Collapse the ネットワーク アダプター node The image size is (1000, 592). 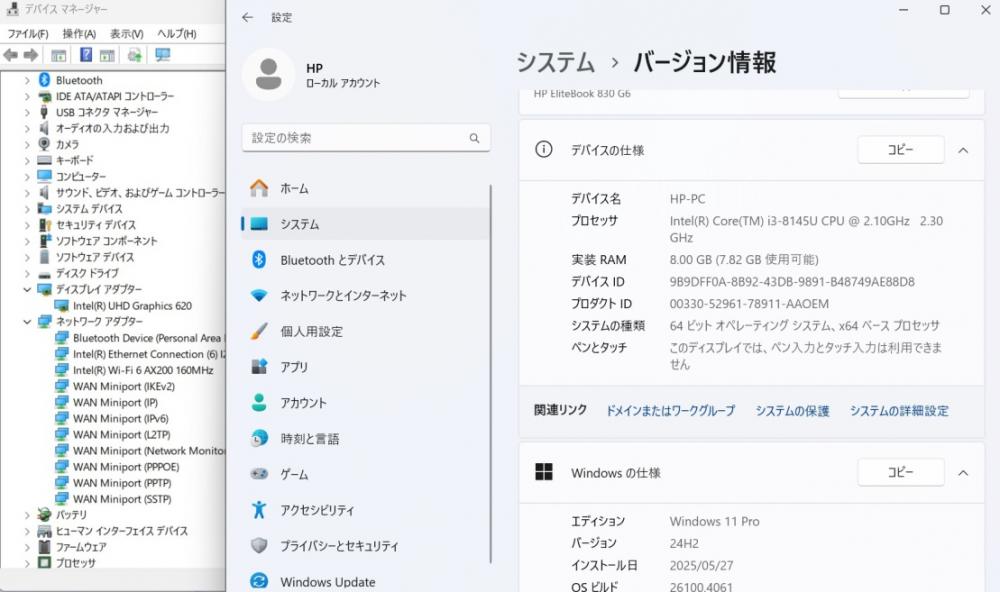(x=27, y=322)
